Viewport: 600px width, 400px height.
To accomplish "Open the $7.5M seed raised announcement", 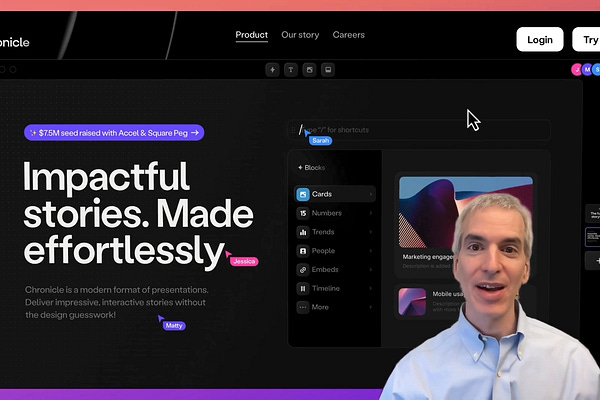I will point(114,132).
